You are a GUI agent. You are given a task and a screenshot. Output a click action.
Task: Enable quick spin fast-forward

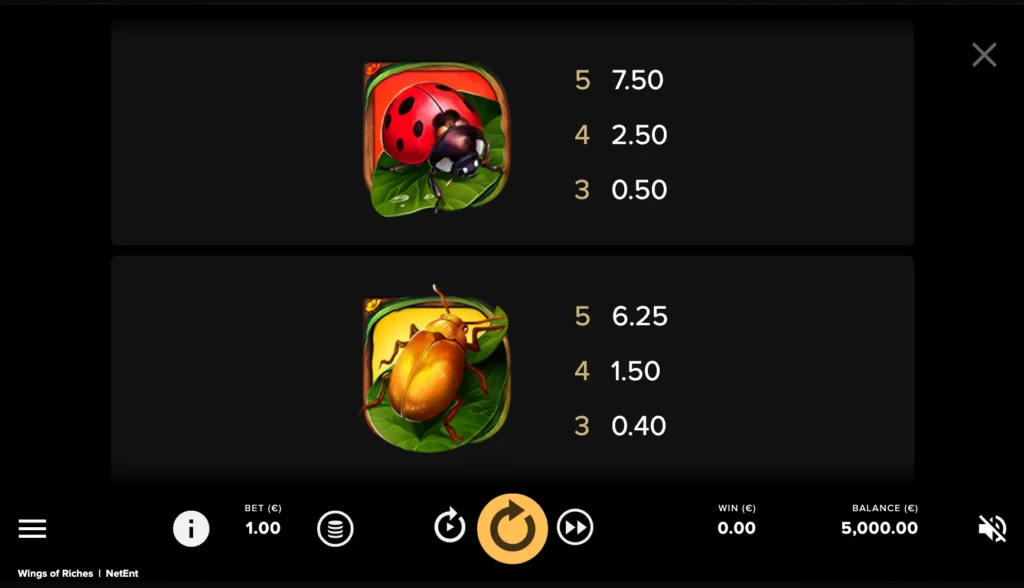tap(575, 527)
